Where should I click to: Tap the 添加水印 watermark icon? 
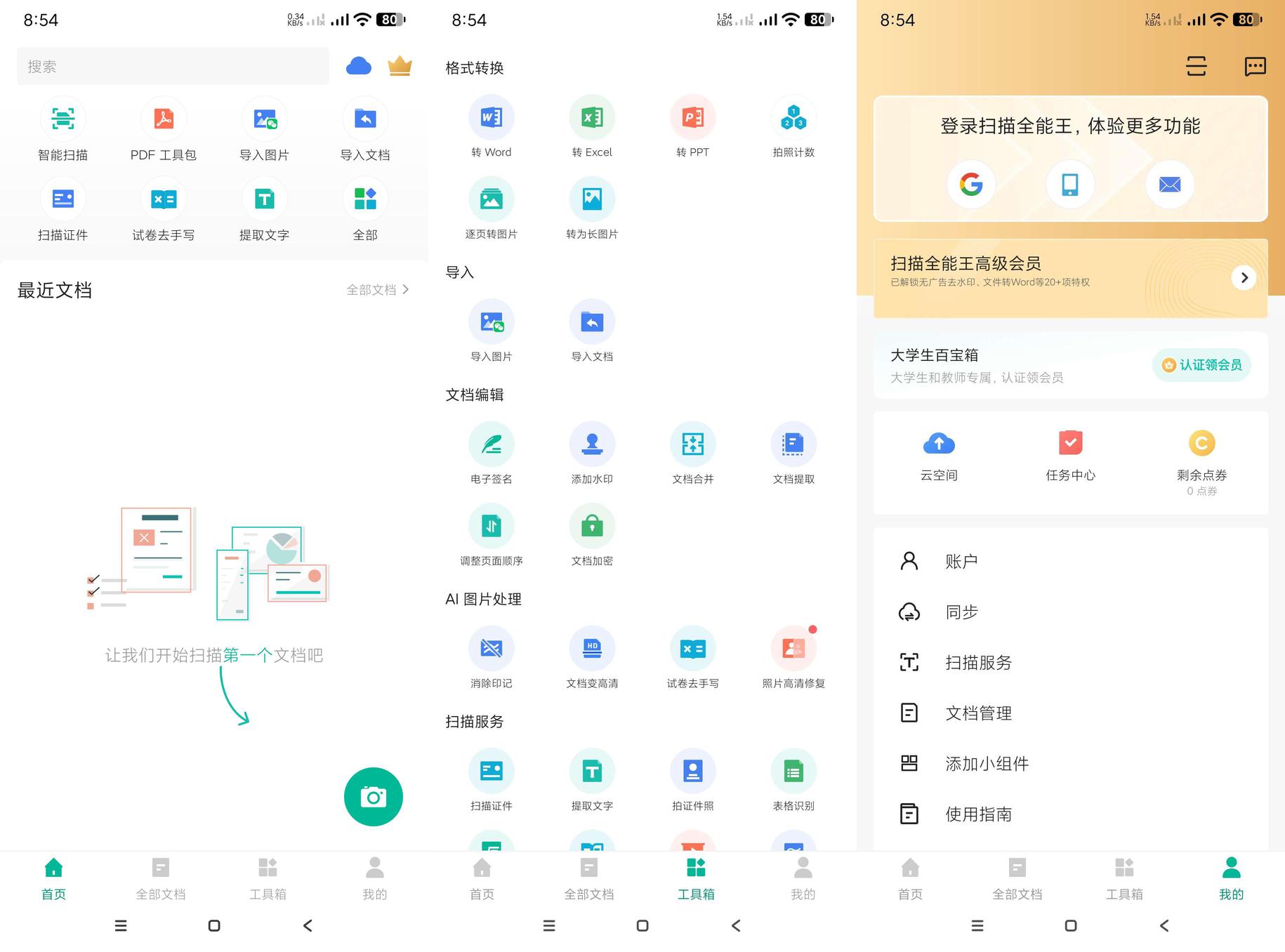point(592,444)
